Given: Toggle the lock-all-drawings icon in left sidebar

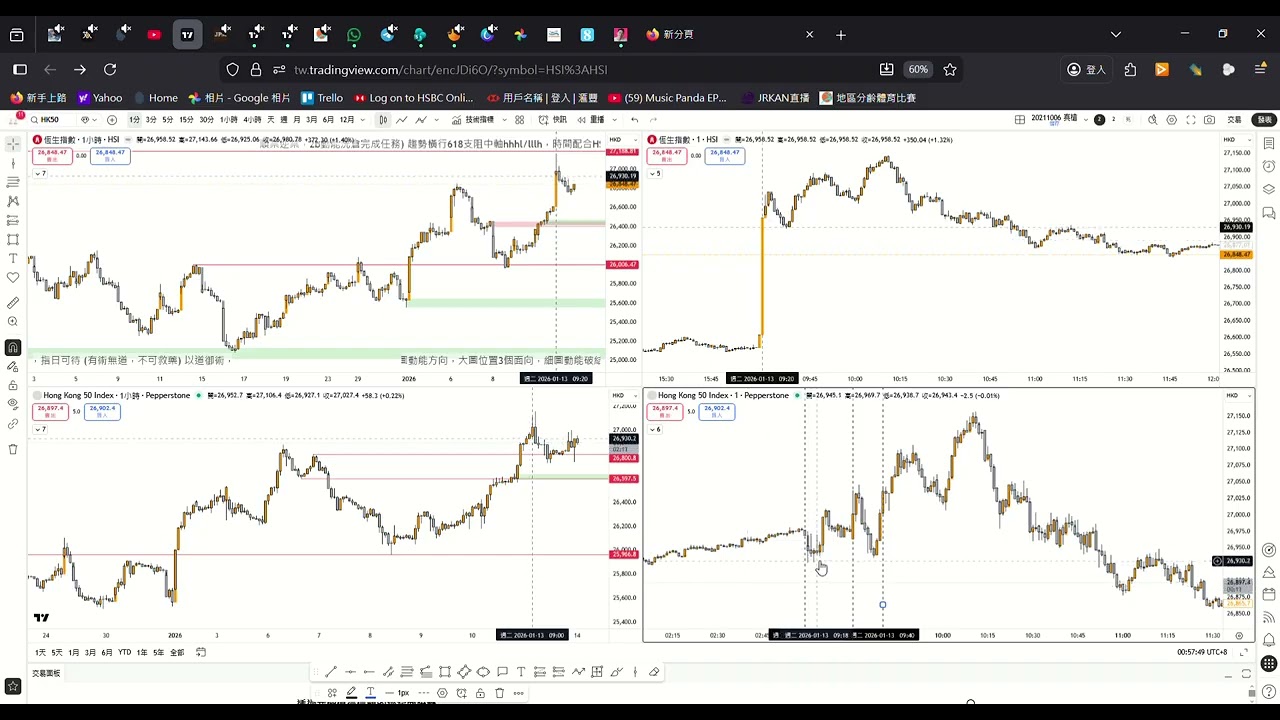Looking at the screenshot, I should 13,385.
